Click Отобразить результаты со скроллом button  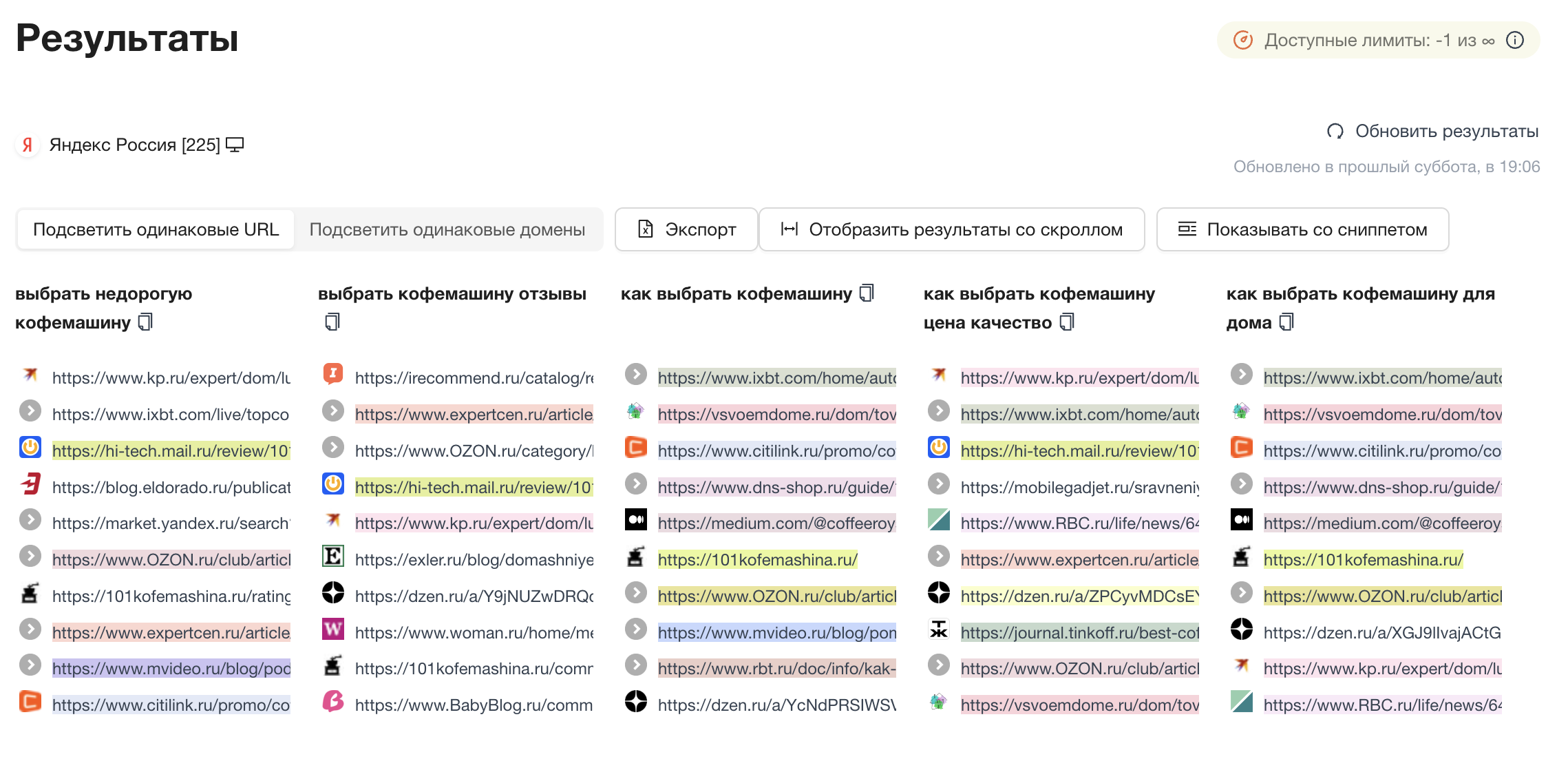pyautogui.click(x=952, y=229)
